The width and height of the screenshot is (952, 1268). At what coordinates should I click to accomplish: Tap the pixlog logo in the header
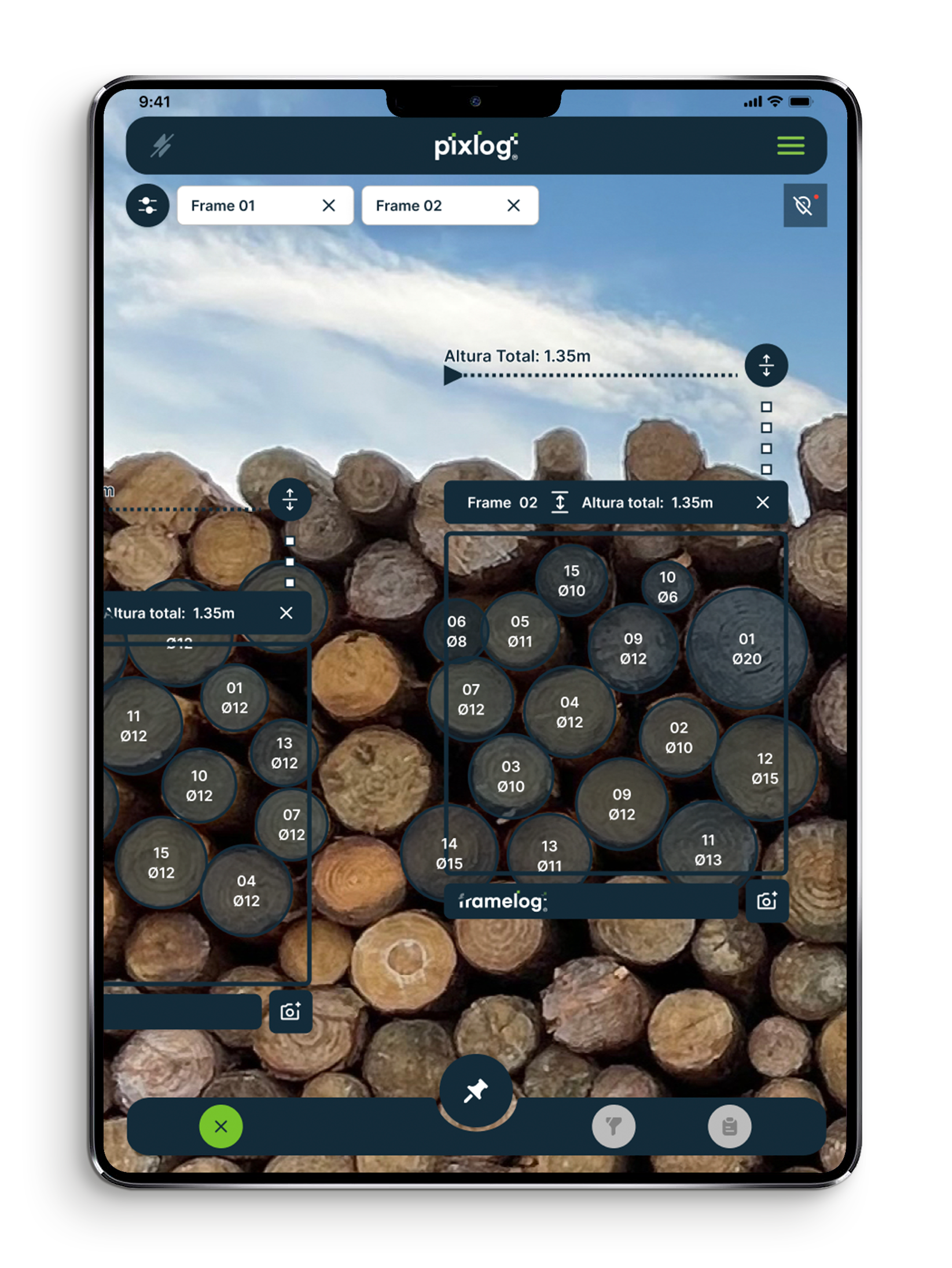tap(476, 146)
